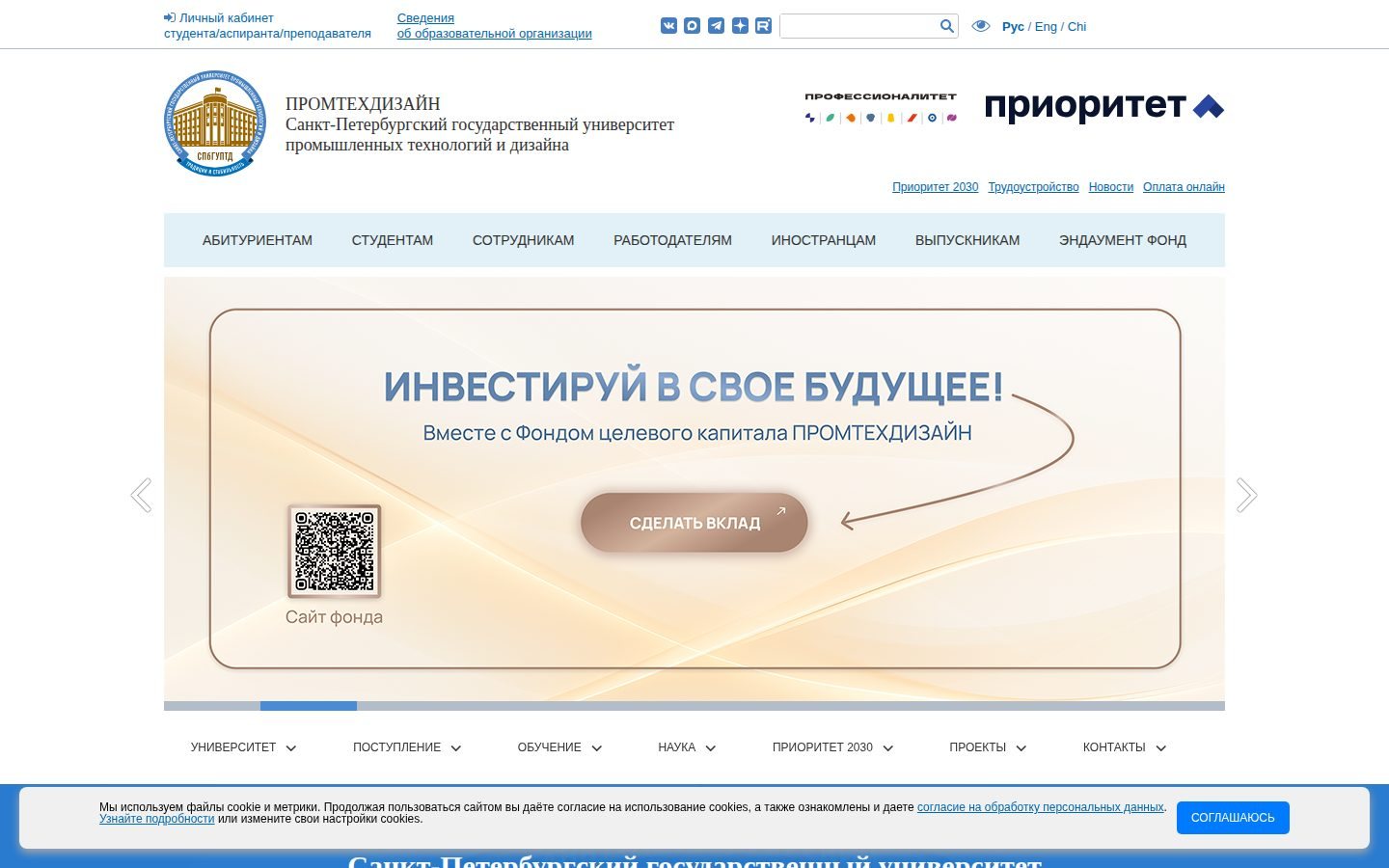This screenshot has width=1389, height=868.
Task: Click the СДЕЛАТЬ ВКЛАД button
Action: [x=694, y=523]
